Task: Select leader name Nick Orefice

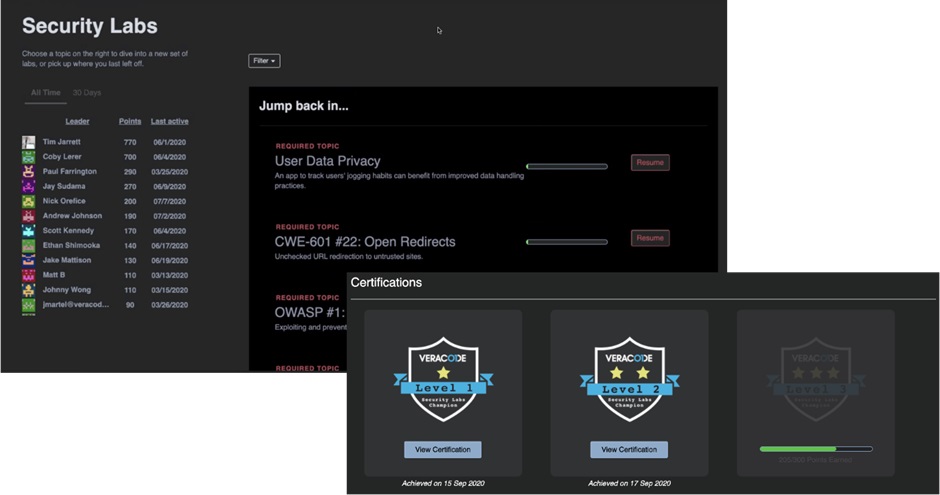Action: click(x=64, y=201)
